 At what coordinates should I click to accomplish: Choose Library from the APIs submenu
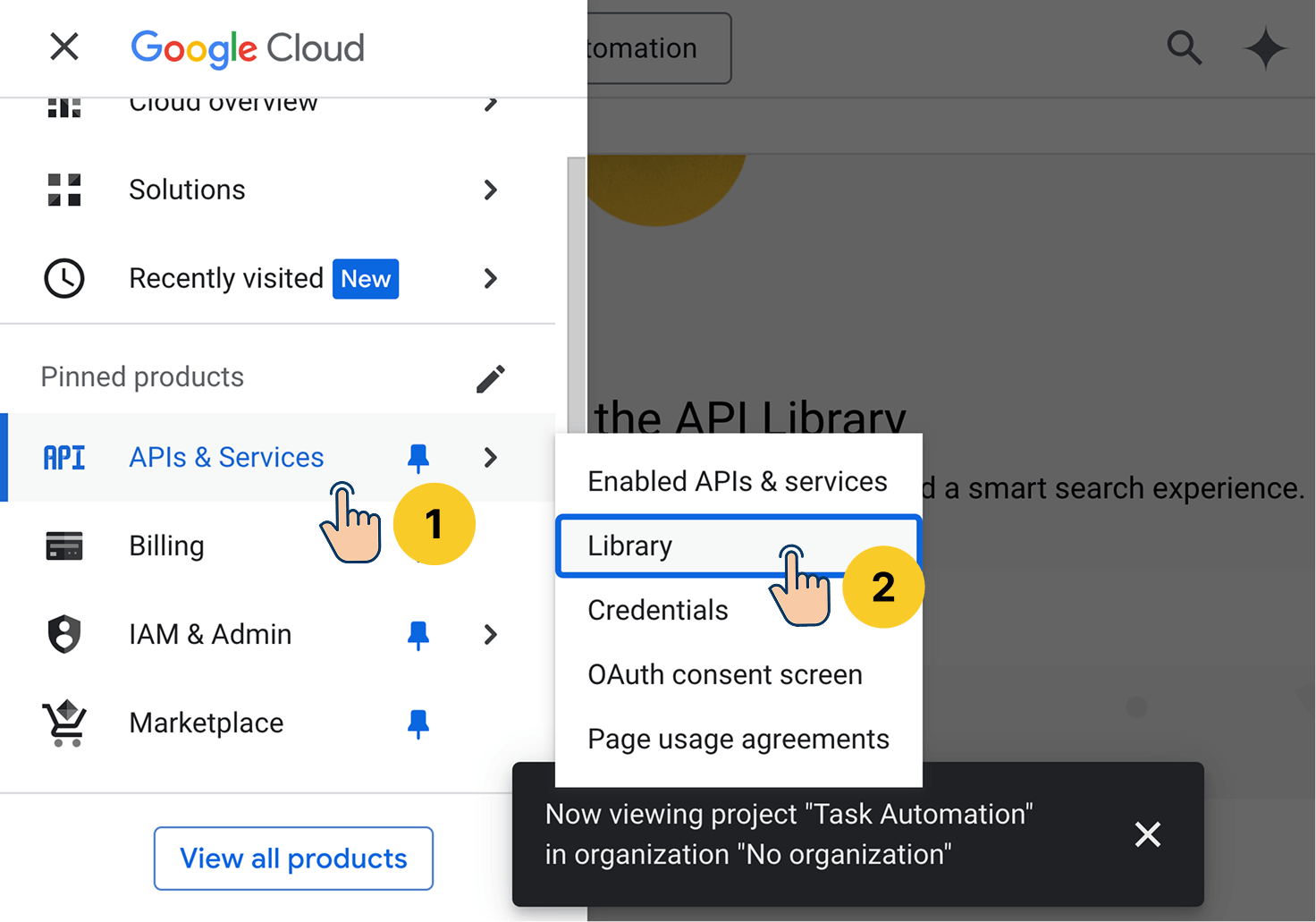(738, 546)
